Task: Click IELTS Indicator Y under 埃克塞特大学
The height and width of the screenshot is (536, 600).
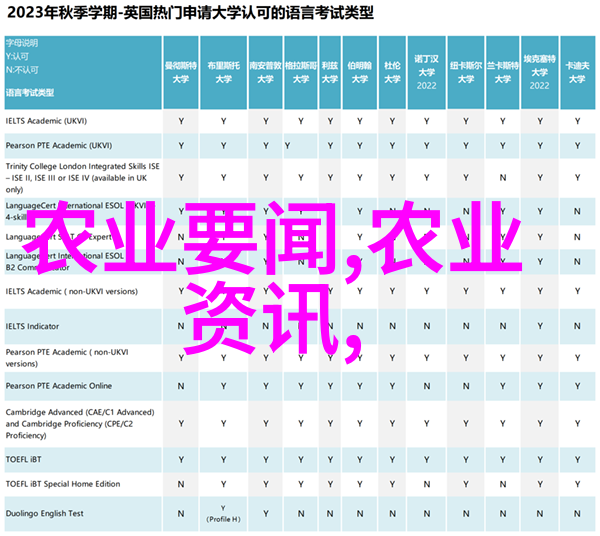Action: (540, 326)
